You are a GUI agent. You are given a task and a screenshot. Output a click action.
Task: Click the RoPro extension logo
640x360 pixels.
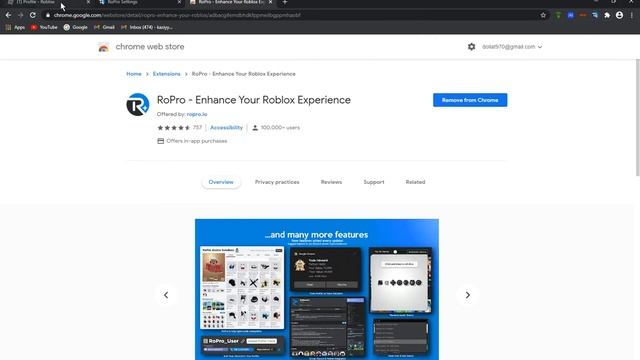coord(138,104)
